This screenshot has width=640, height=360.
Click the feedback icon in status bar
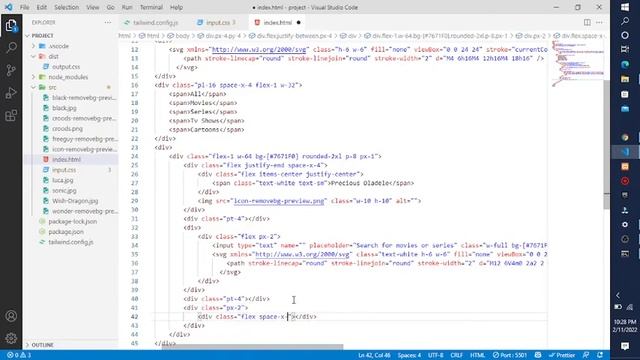586,355
